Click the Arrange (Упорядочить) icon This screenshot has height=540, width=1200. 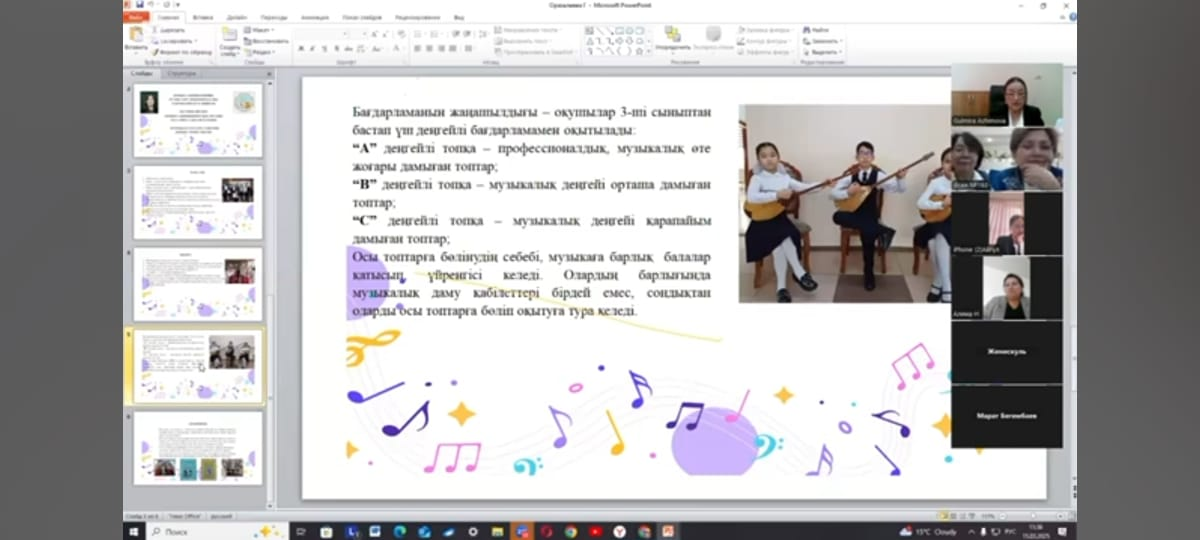[x=673, y=37]
